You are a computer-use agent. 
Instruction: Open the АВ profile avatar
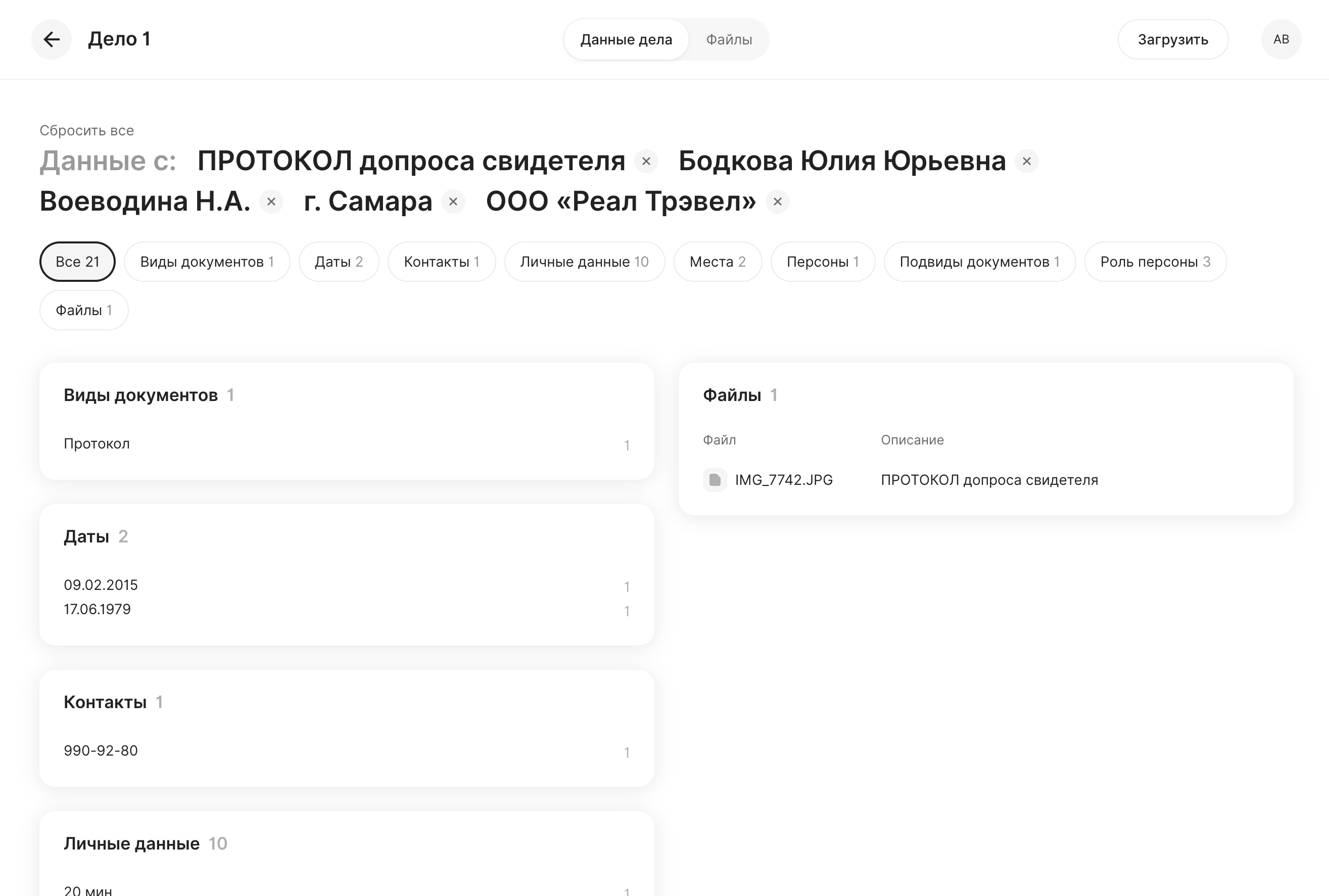pos(1281,39)
